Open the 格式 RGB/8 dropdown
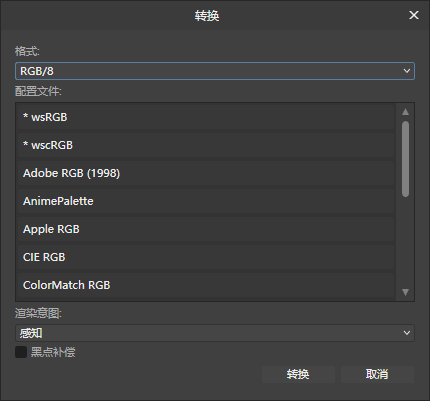 click(x=215, y=71)
